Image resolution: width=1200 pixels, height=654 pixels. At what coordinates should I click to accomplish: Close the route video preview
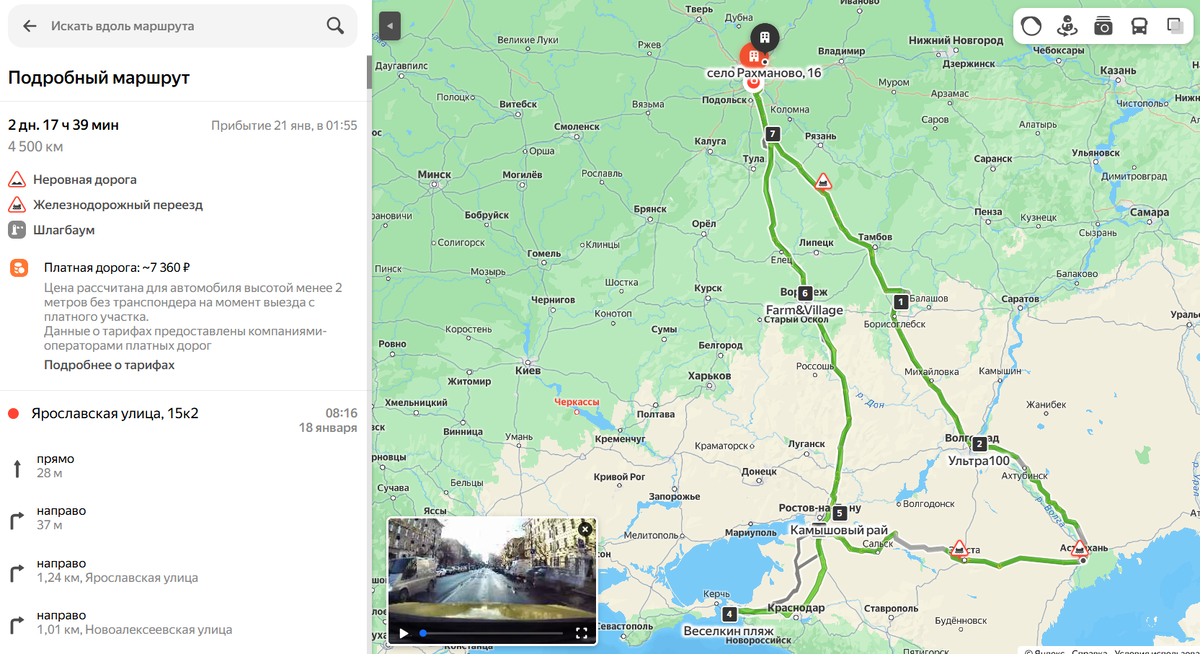tap(585, 529)
